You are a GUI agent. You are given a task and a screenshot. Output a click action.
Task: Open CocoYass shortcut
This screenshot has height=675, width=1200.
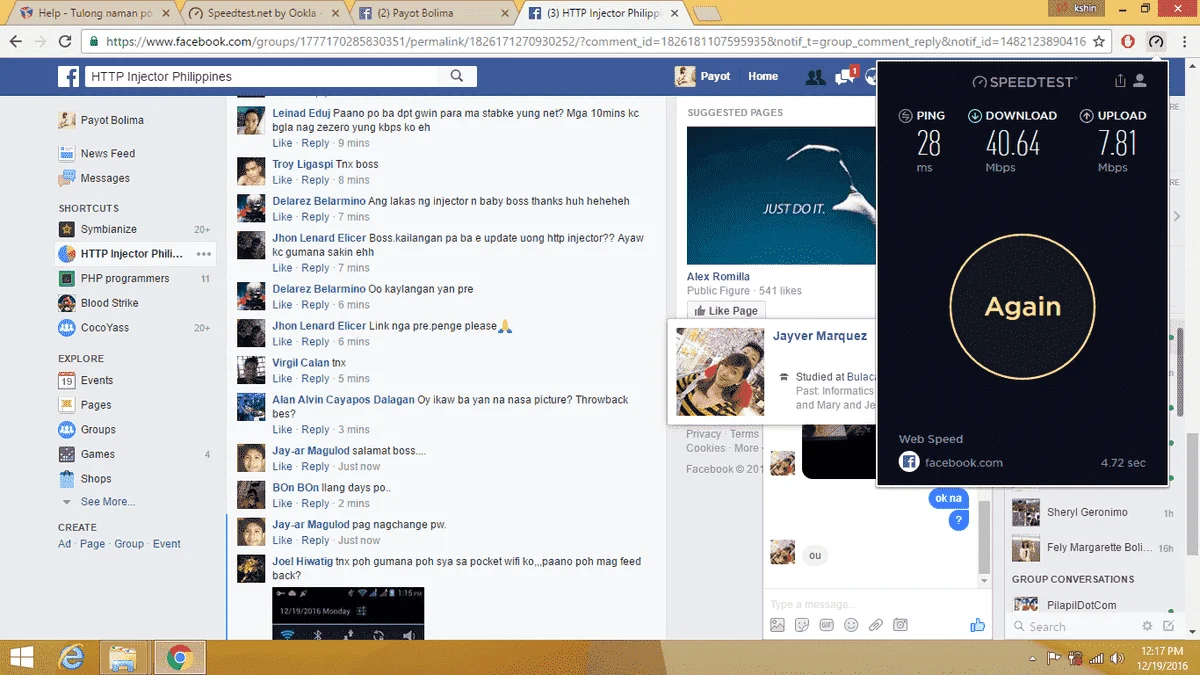pyautogui.click(x=105, y=327)
